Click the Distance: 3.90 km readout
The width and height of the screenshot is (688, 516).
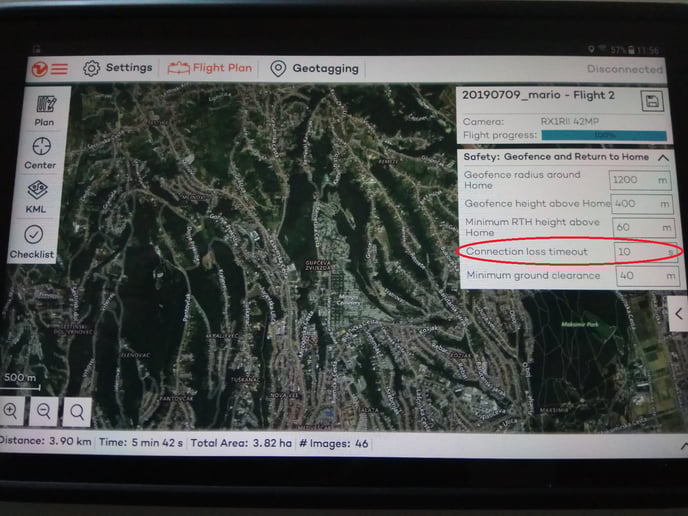[x=46, y=441]
